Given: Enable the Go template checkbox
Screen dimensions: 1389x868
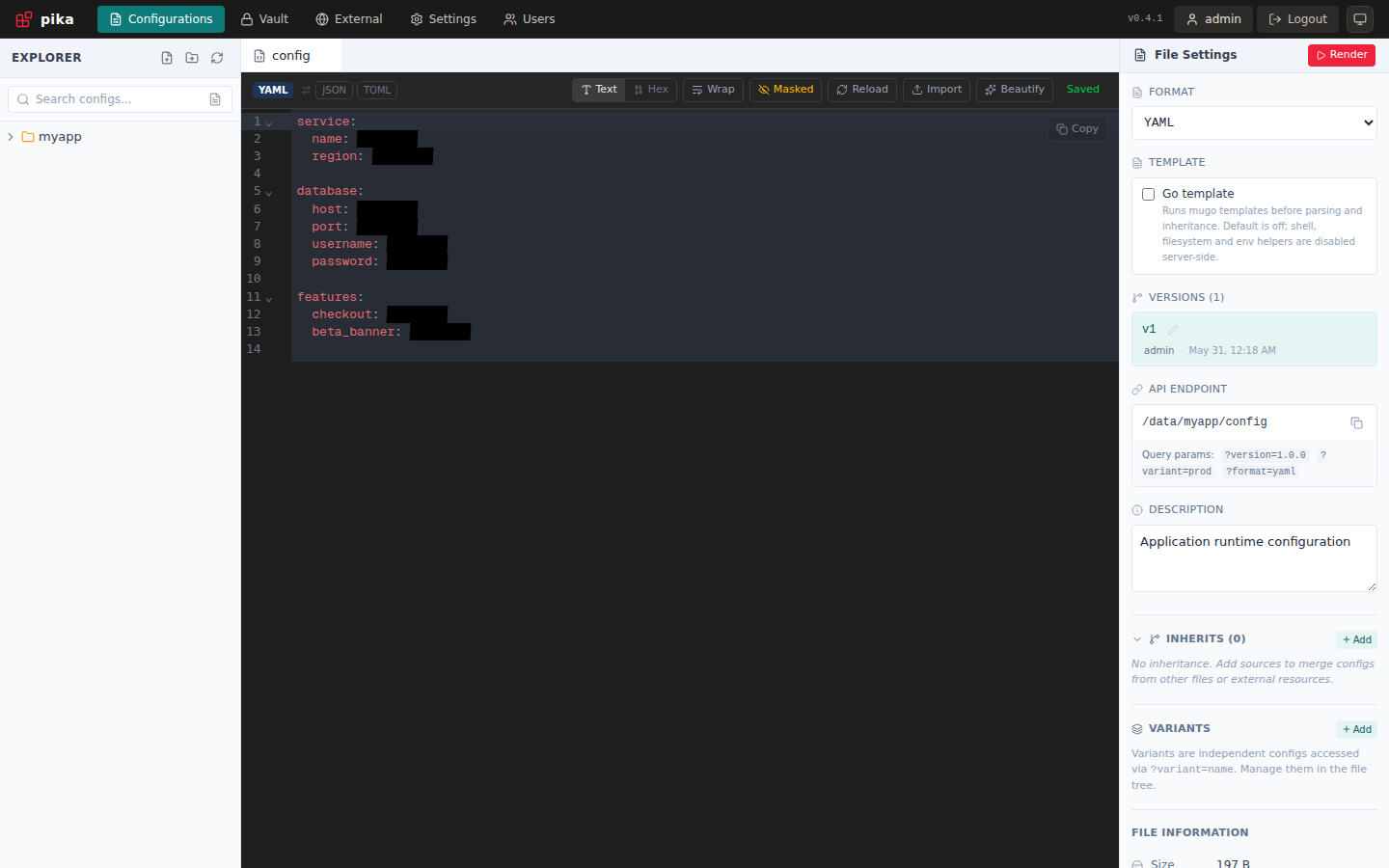Looking at the screenshot, I should (1148, 194).
